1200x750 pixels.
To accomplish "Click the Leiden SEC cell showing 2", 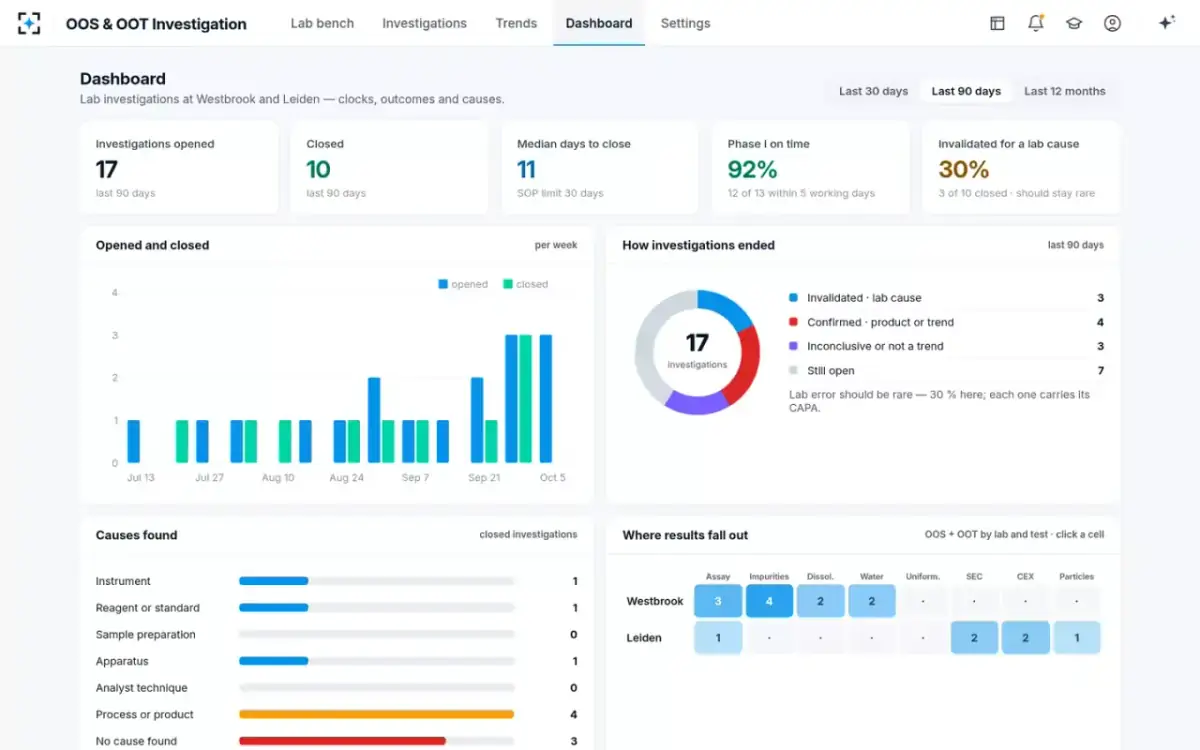I will point(974,638).
